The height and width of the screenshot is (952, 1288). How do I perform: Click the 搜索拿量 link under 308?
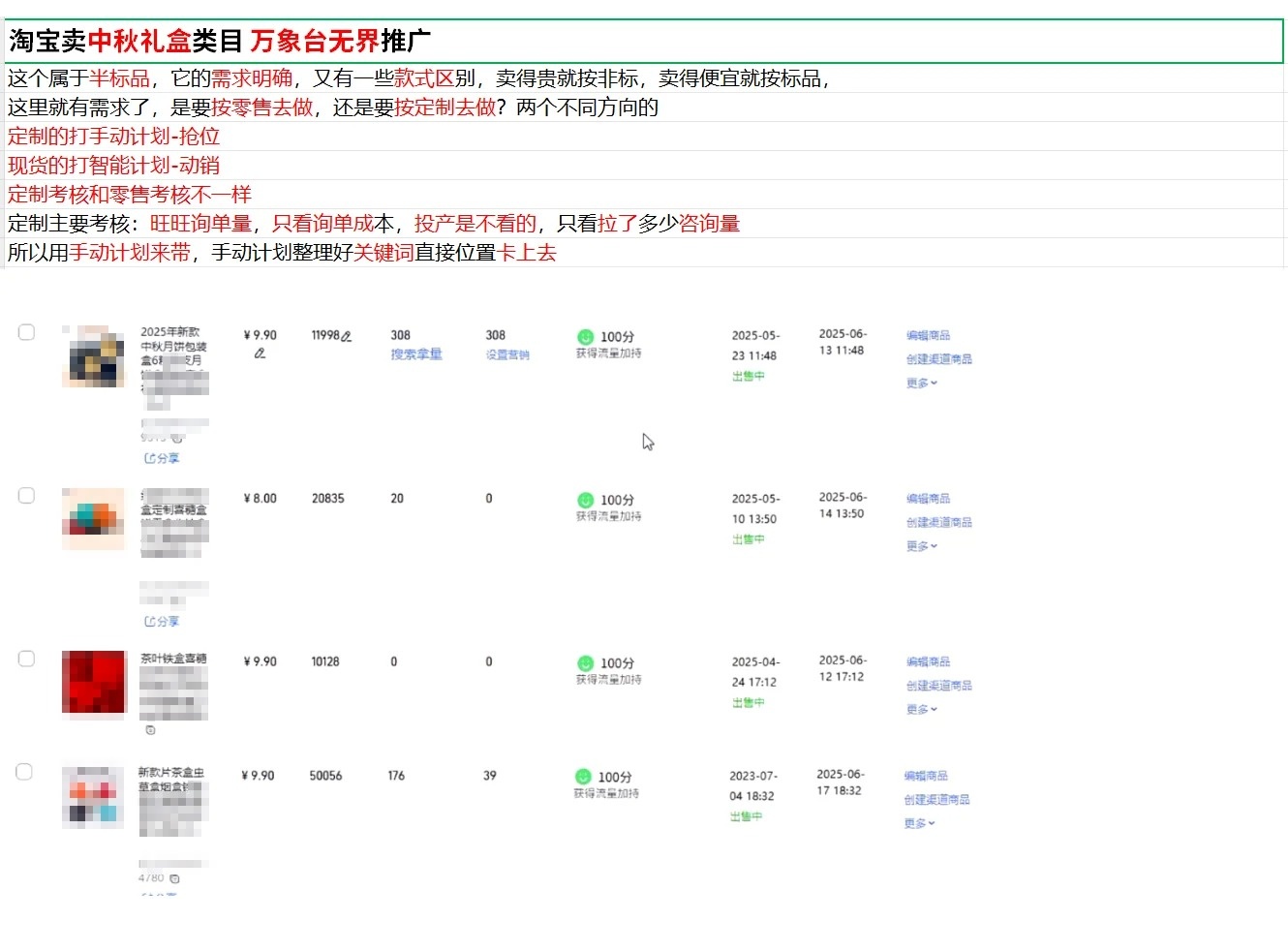416,354
